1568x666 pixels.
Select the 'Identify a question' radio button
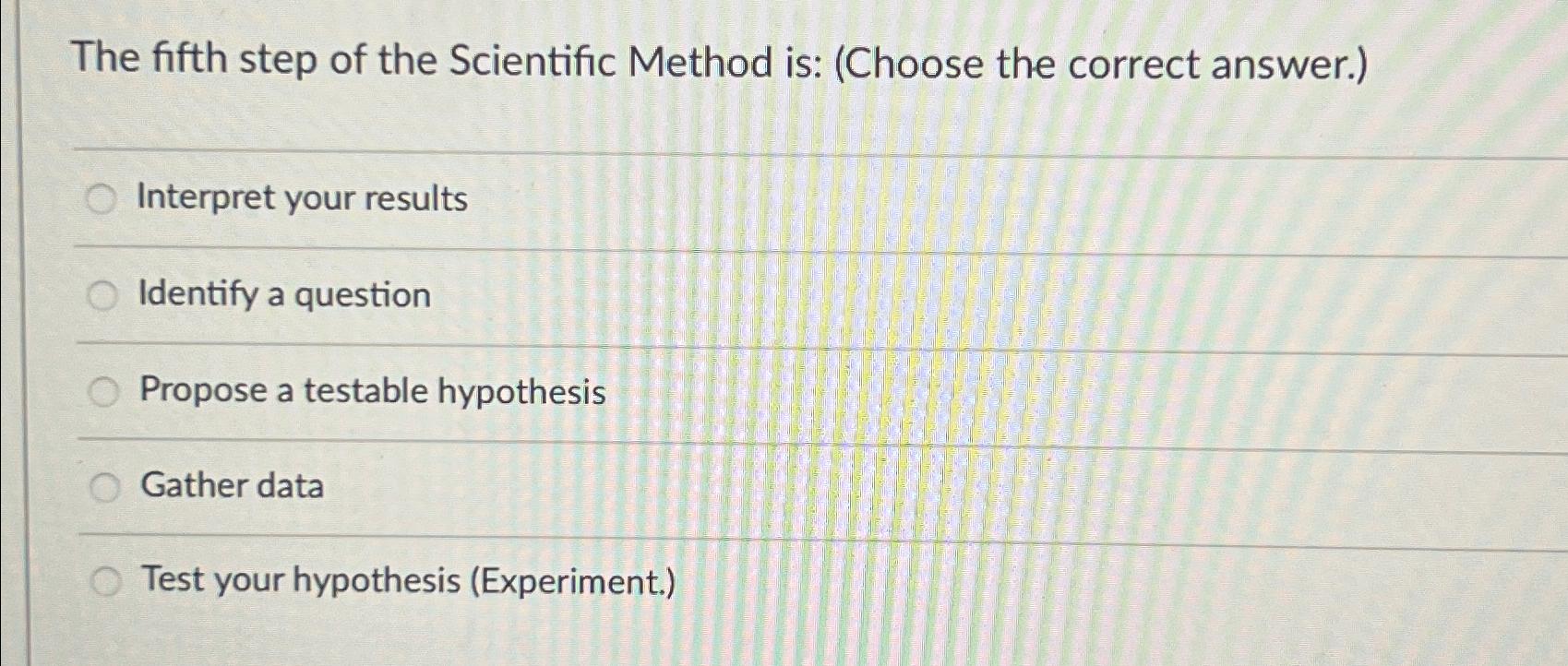[x=103, y=295]
